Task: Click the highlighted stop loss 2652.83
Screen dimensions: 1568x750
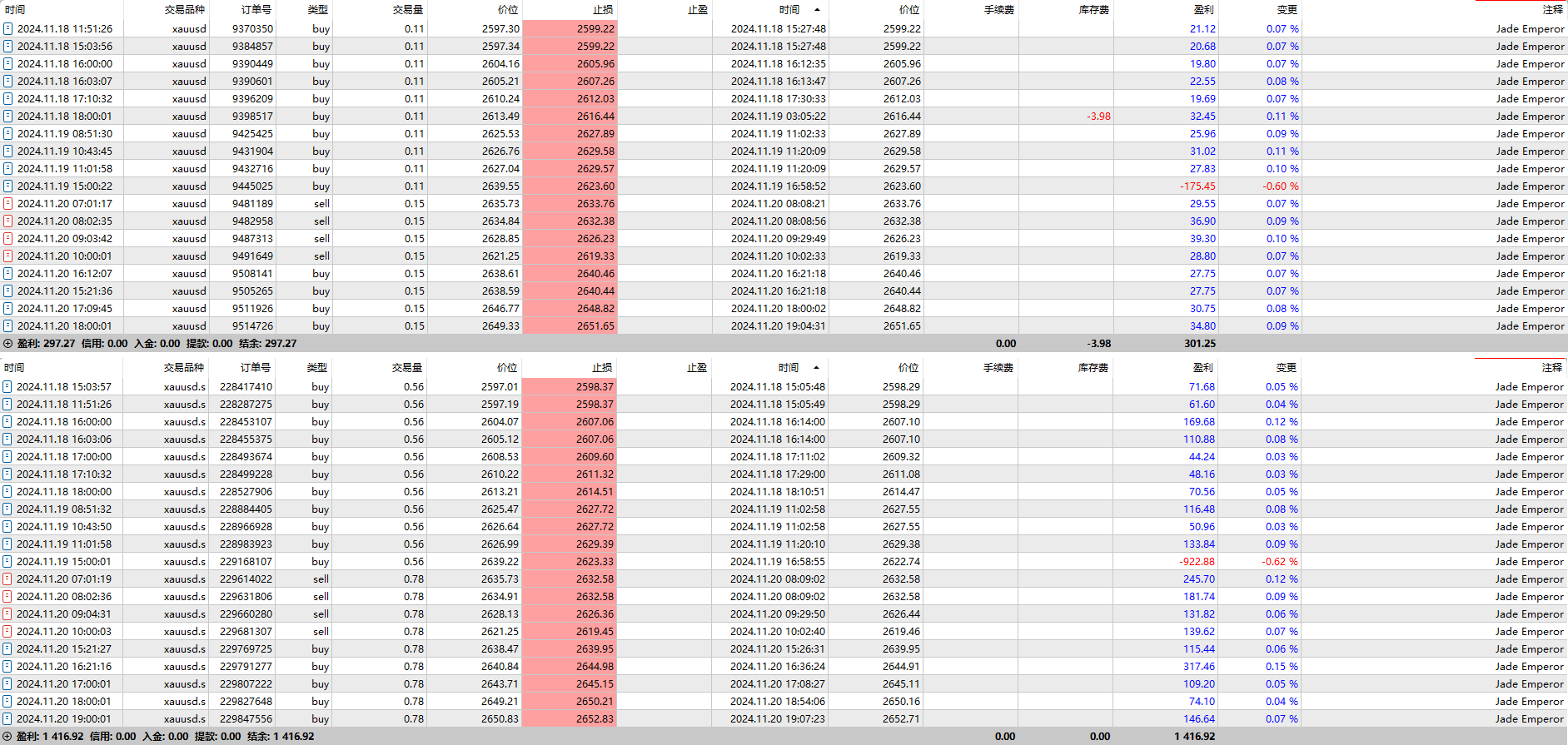Action: [x=595, y=719]
